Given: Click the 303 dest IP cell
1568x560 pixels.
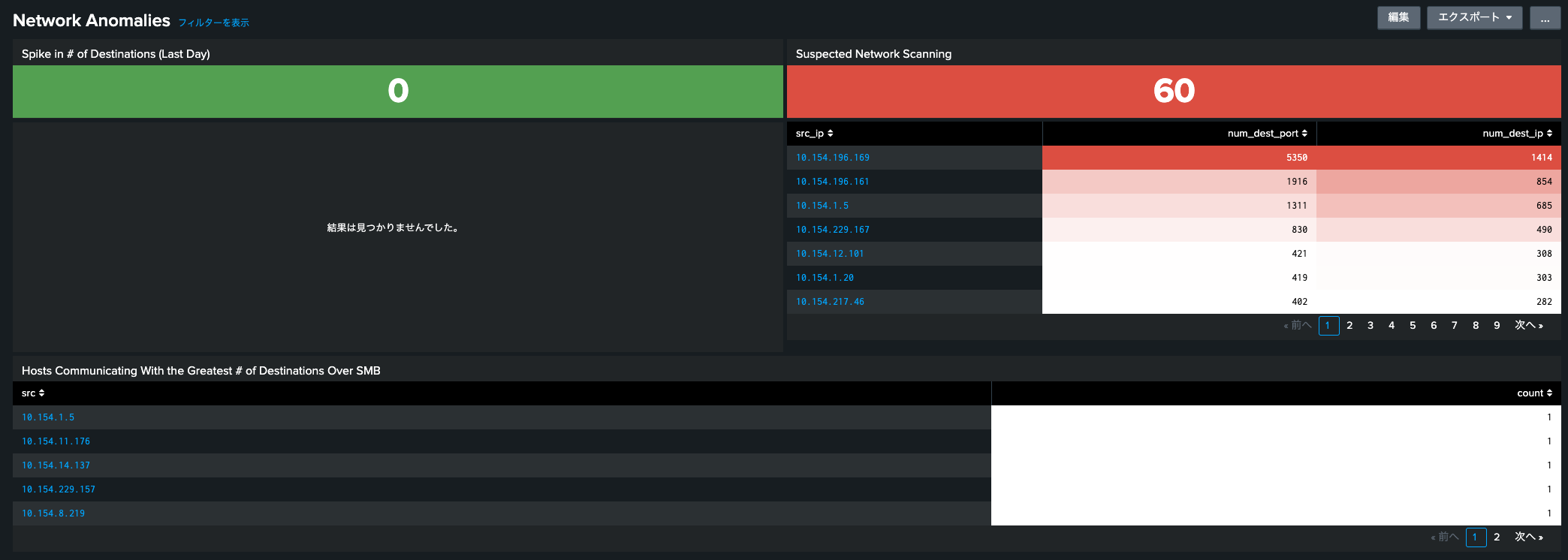Looking at the screenshot, I should point(1439,278).
